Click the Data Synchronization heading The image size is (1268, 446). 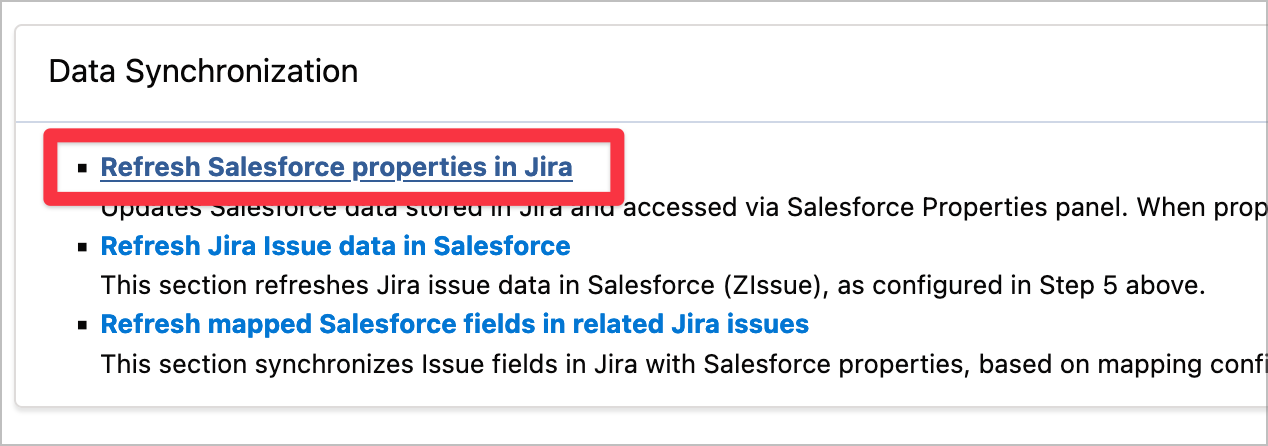tap(203, 72)
